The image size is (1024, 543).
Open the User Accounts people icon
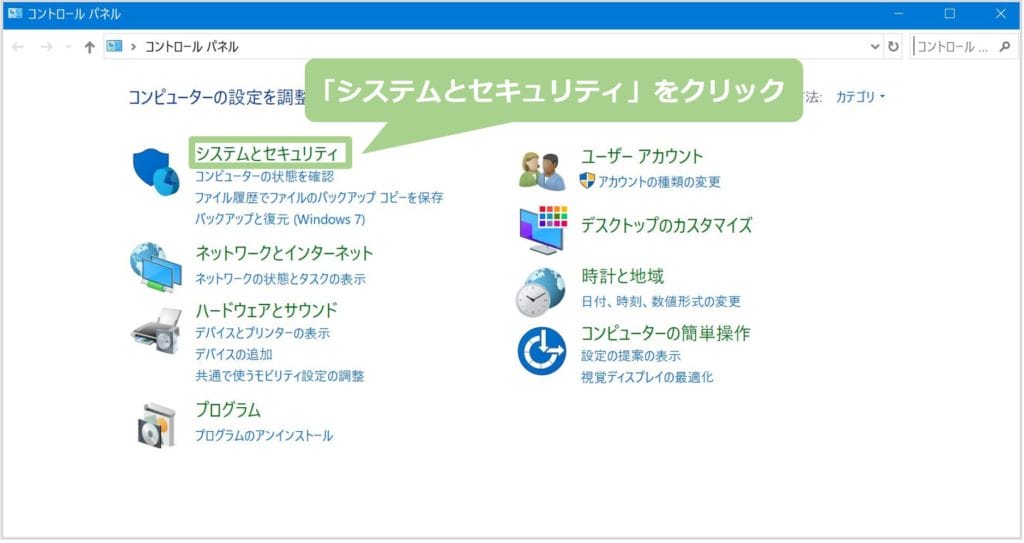point(542,171)
